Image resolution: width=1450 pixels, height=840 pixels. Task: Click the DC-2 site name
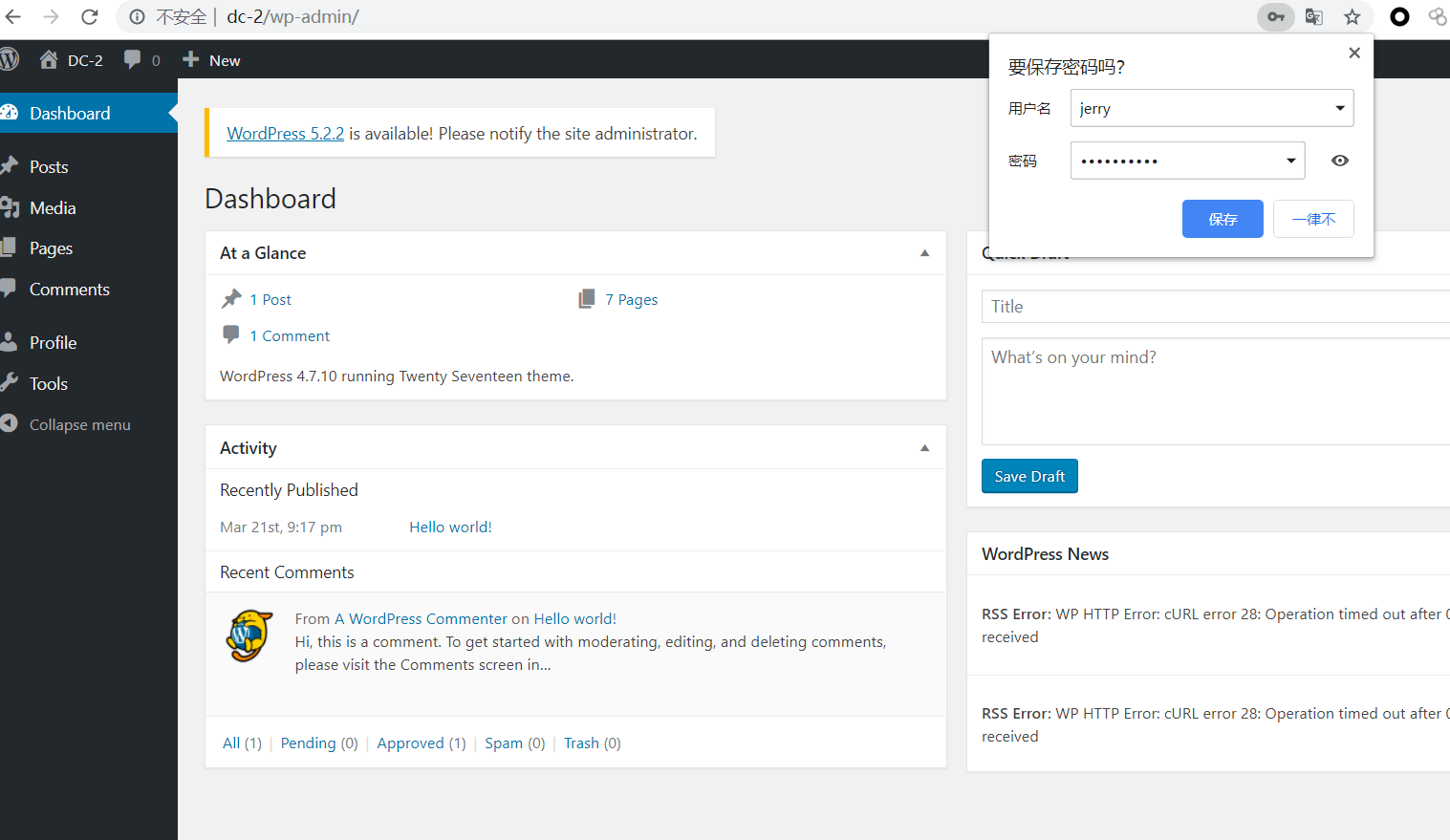pyautogui.click(x=85, y=60)
